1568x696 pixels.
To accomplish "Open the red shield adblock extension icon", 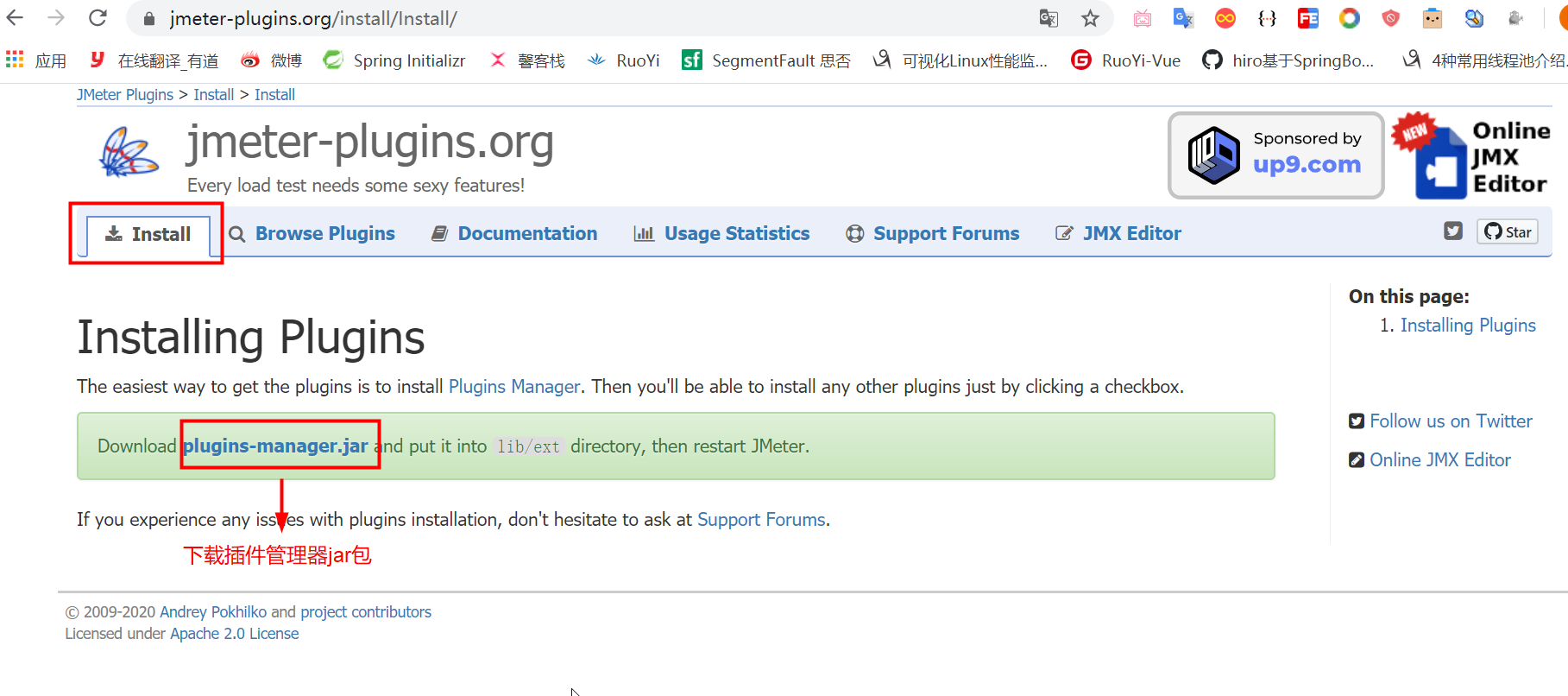I will (x=1391, y=18).
